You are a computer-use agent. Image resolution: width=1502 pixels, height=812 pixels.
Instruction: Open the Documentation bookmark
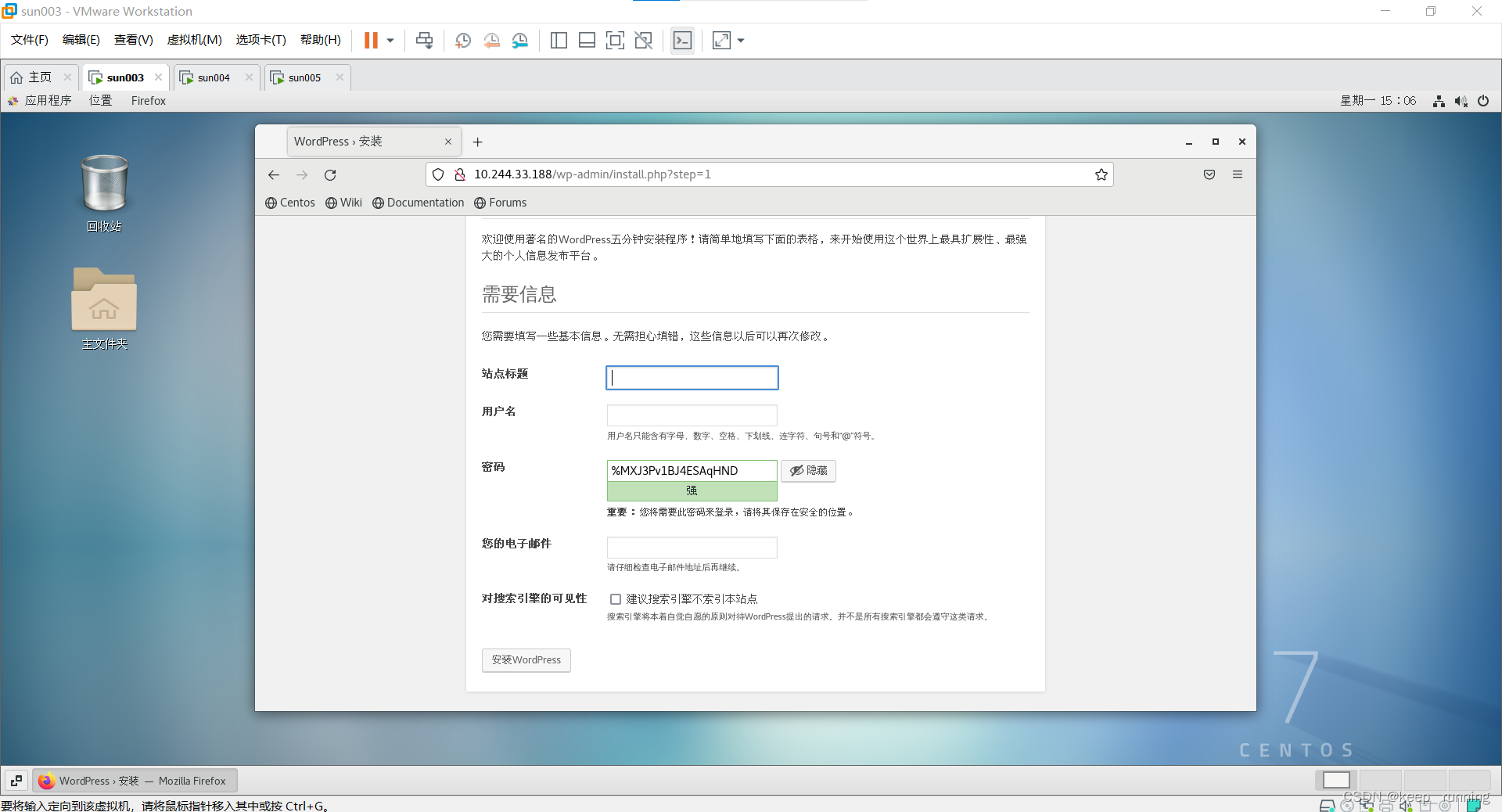click(419, 203)
